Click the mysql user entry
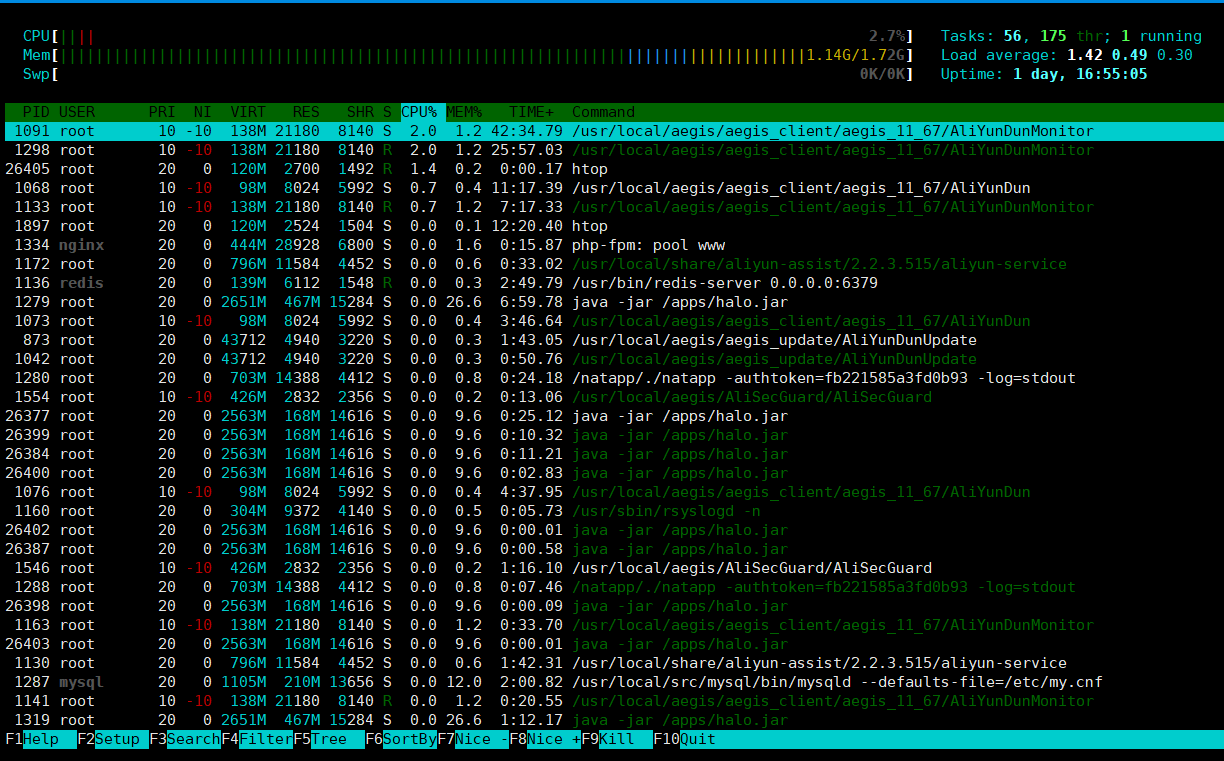This screenshot has height=761, width=1224. tap(81, 682)
